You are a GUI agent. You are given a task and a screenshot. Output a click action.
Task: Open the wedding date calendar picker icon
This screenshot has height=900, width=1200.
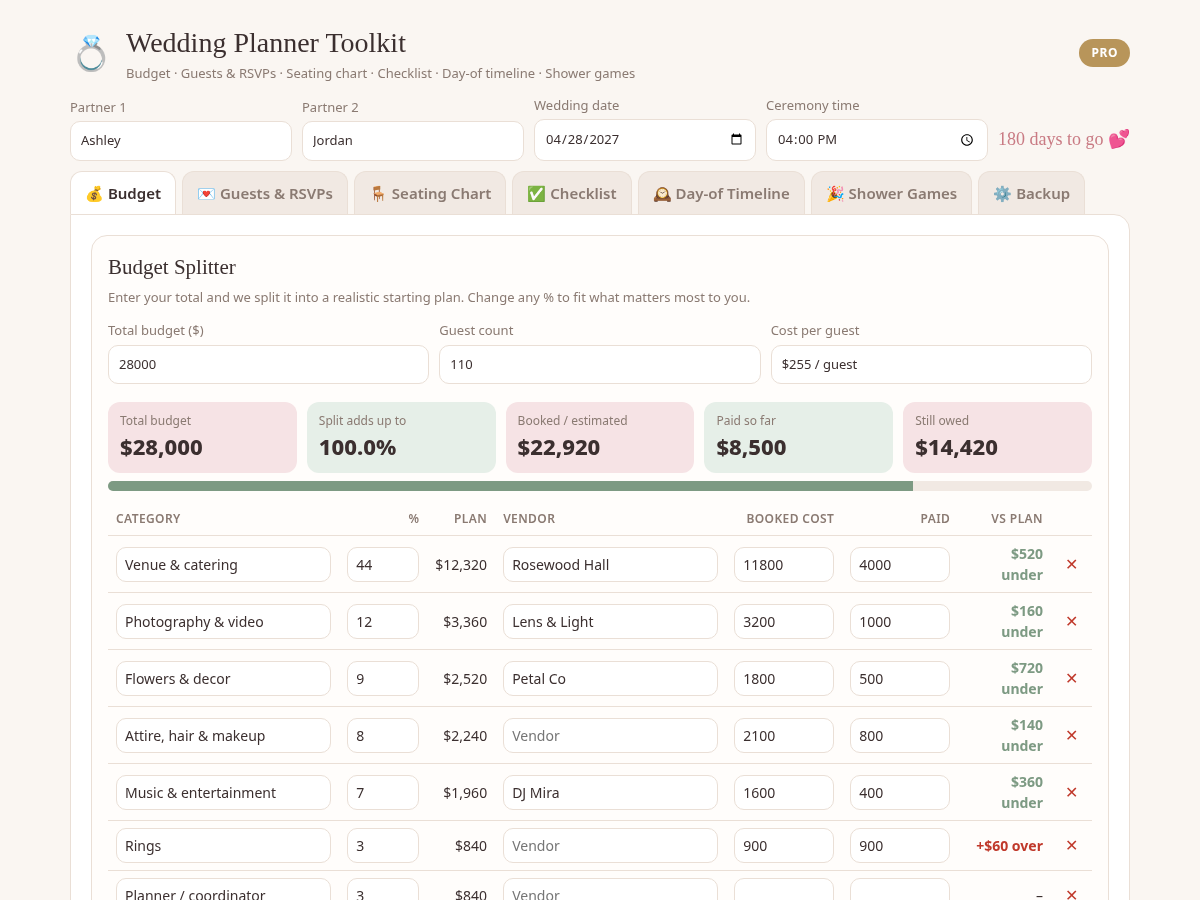coord(736,140)
